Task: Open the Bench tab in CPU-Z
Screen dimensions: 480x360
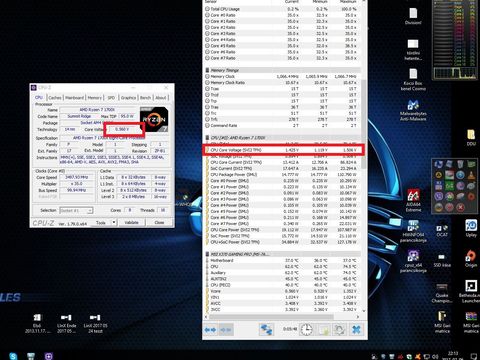Action: [145, 98]
